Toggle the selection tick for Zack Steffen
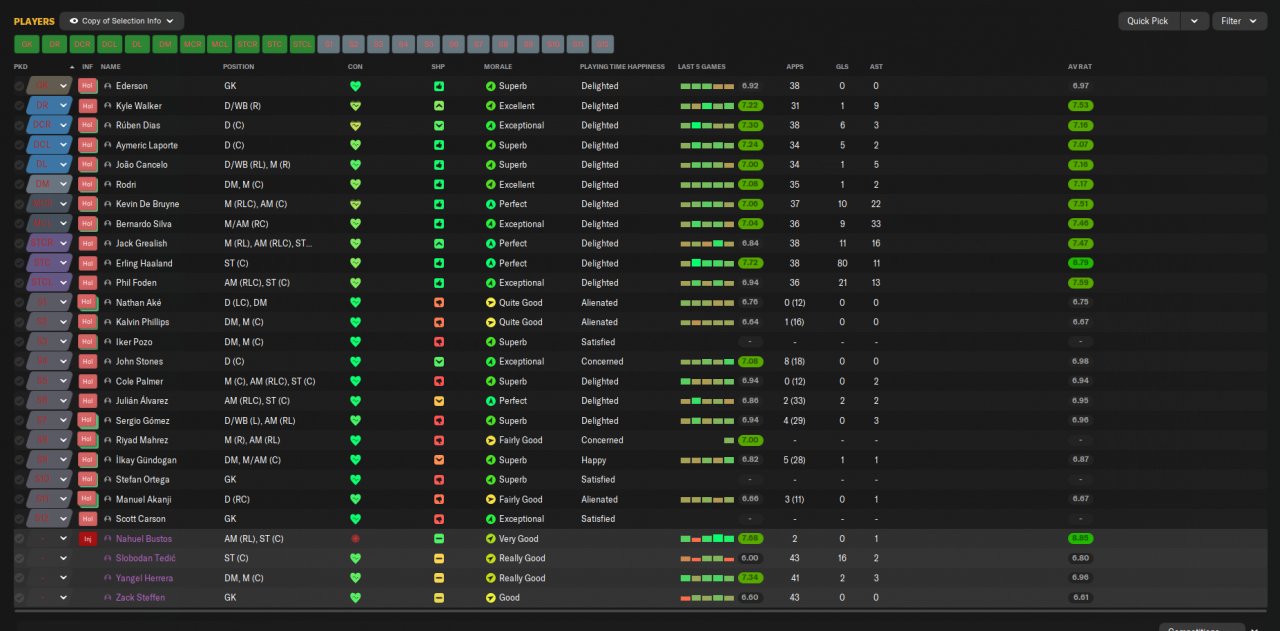The width and height of the screenshot is (1280, 631). click(19, 598)
